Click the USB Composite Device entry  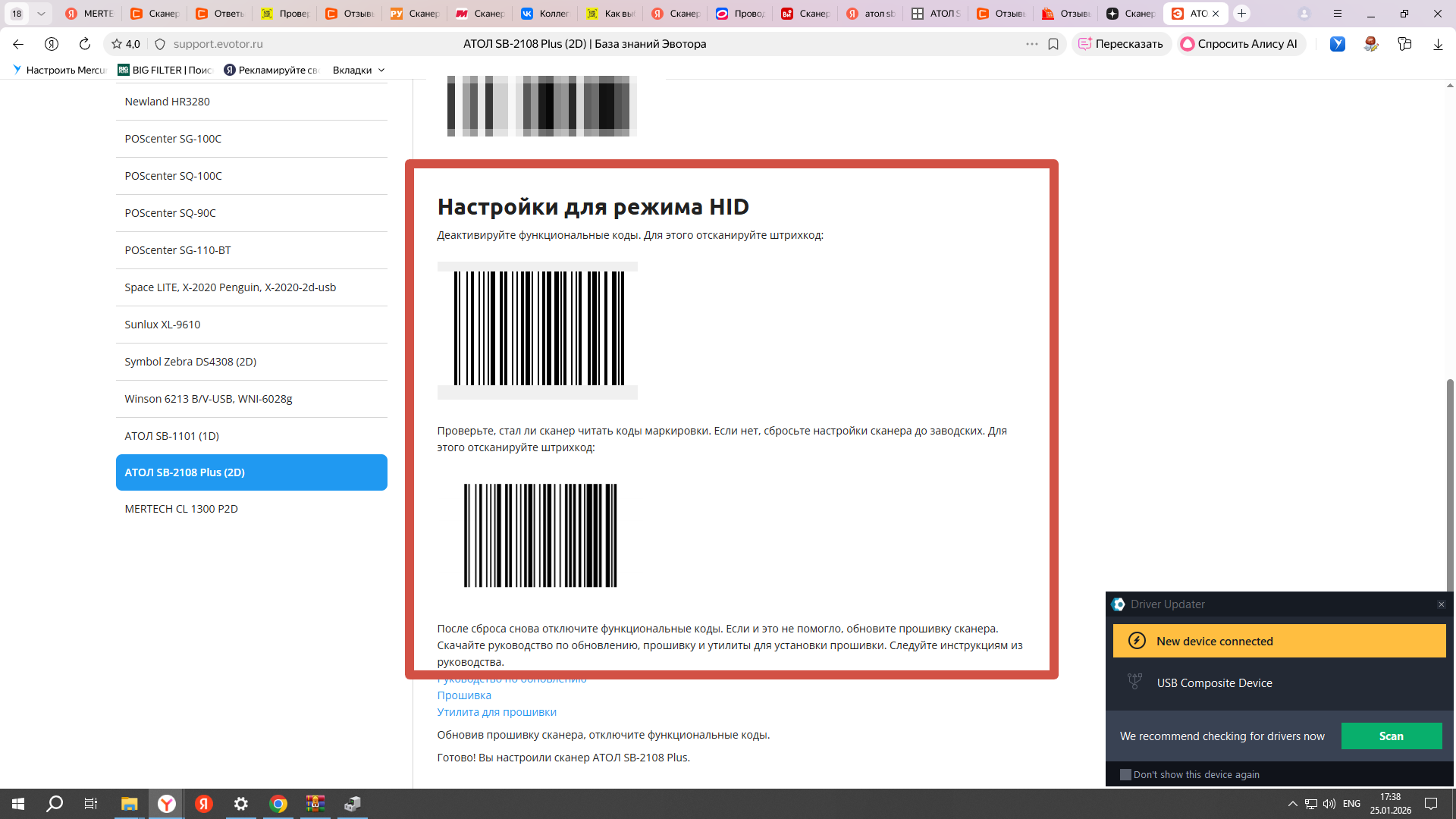pyautogui.click(x=1215, y=683)
